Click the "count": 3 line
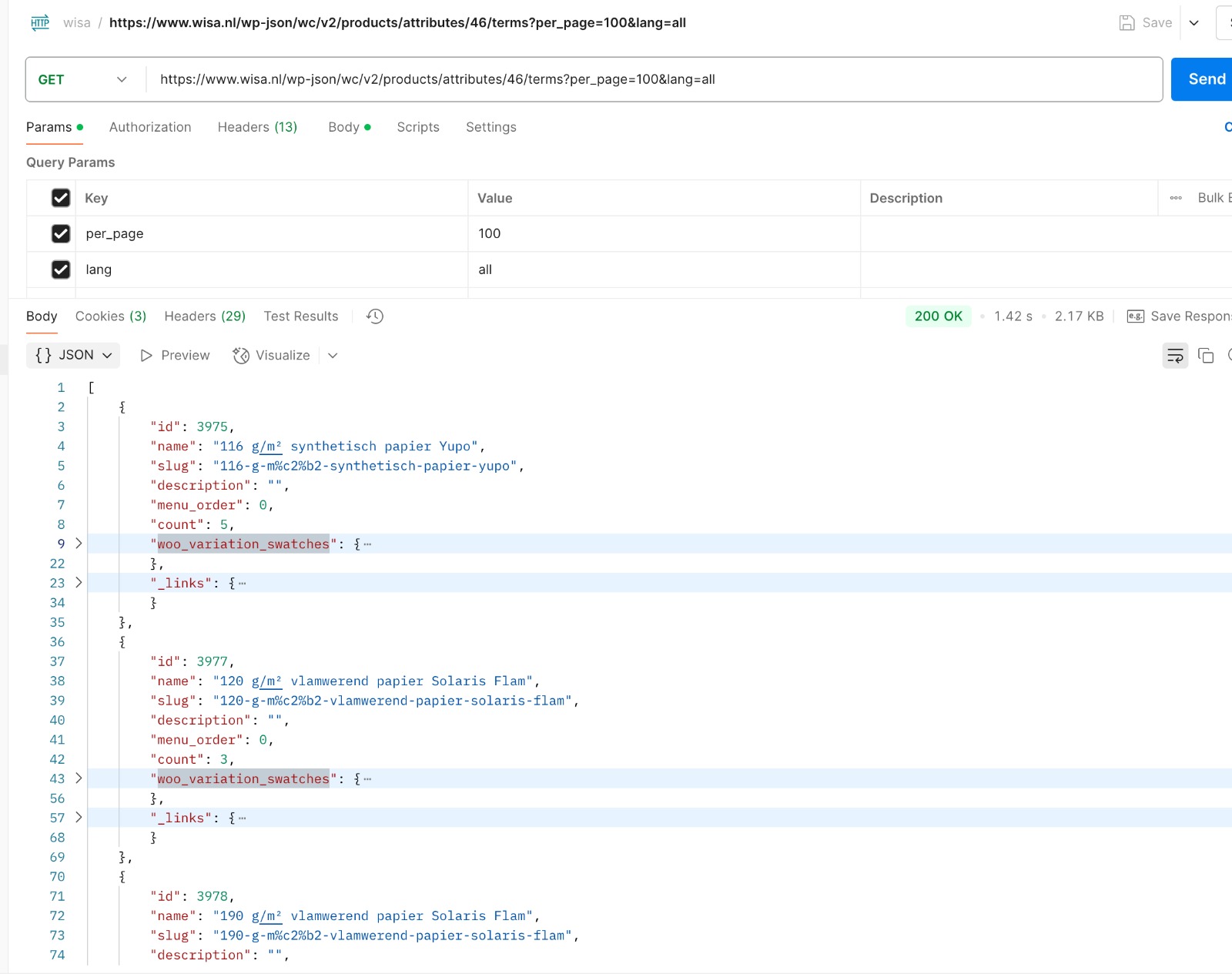Viewport: 1232px width, 974px height. [x=192, y=759]
